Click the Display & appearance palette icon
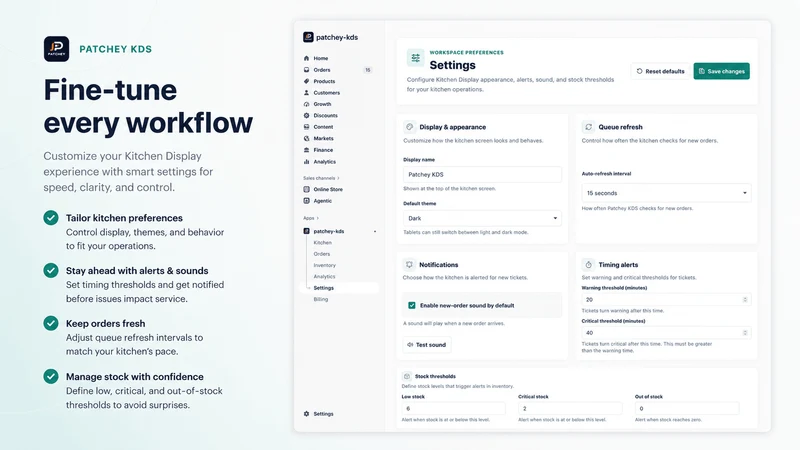 pyautogui.click(x=409, y=127)
